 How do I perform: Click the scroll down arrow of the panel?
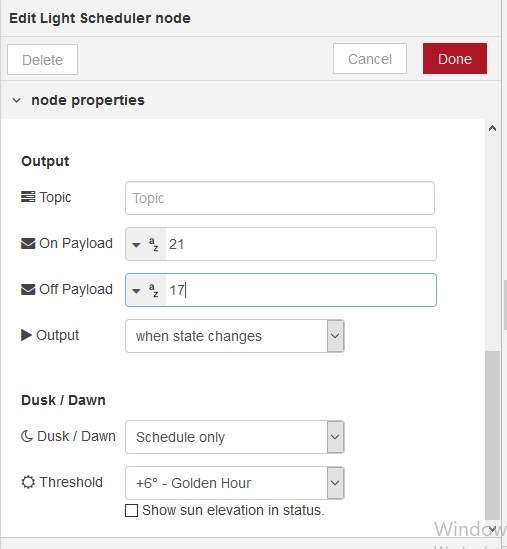coord(492,529)
